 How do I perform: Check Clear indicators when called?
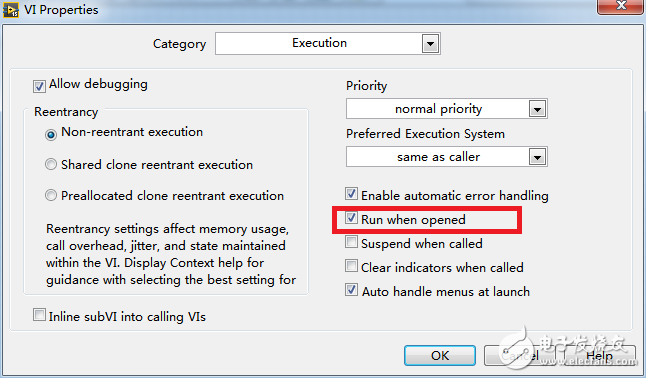tap(351, 266)
